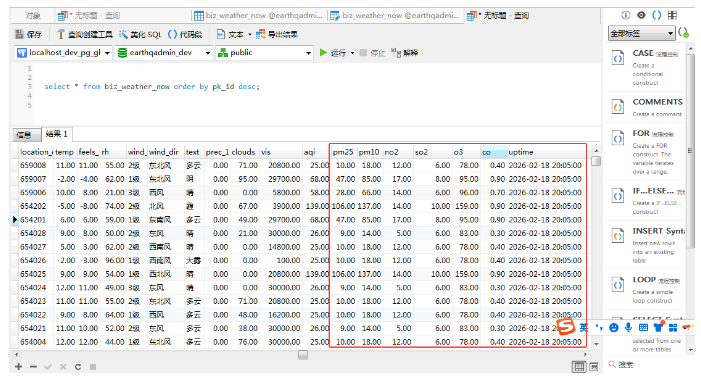Screen dimensions: 701x378
Task: Select the vis cell 5800.00
Action: pyautogui.click(x=280, y=193)
